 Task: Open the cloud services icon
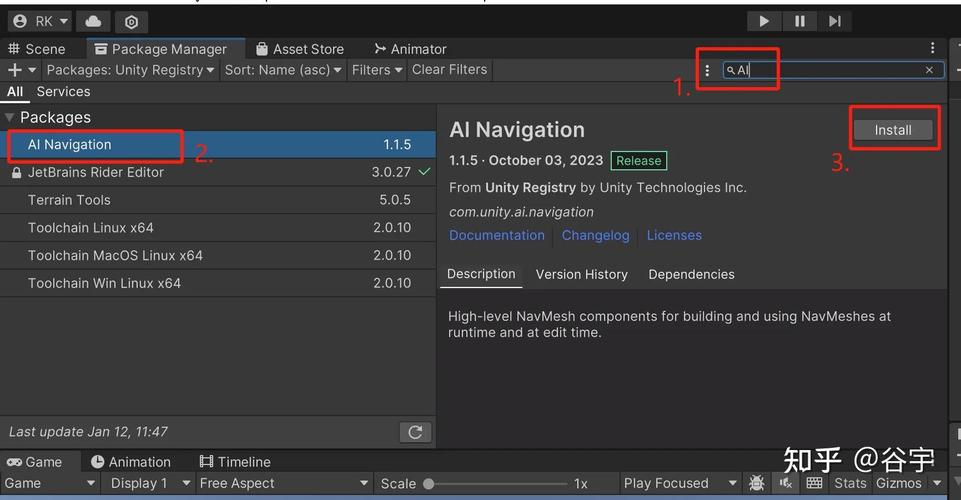tap(93, 21)
